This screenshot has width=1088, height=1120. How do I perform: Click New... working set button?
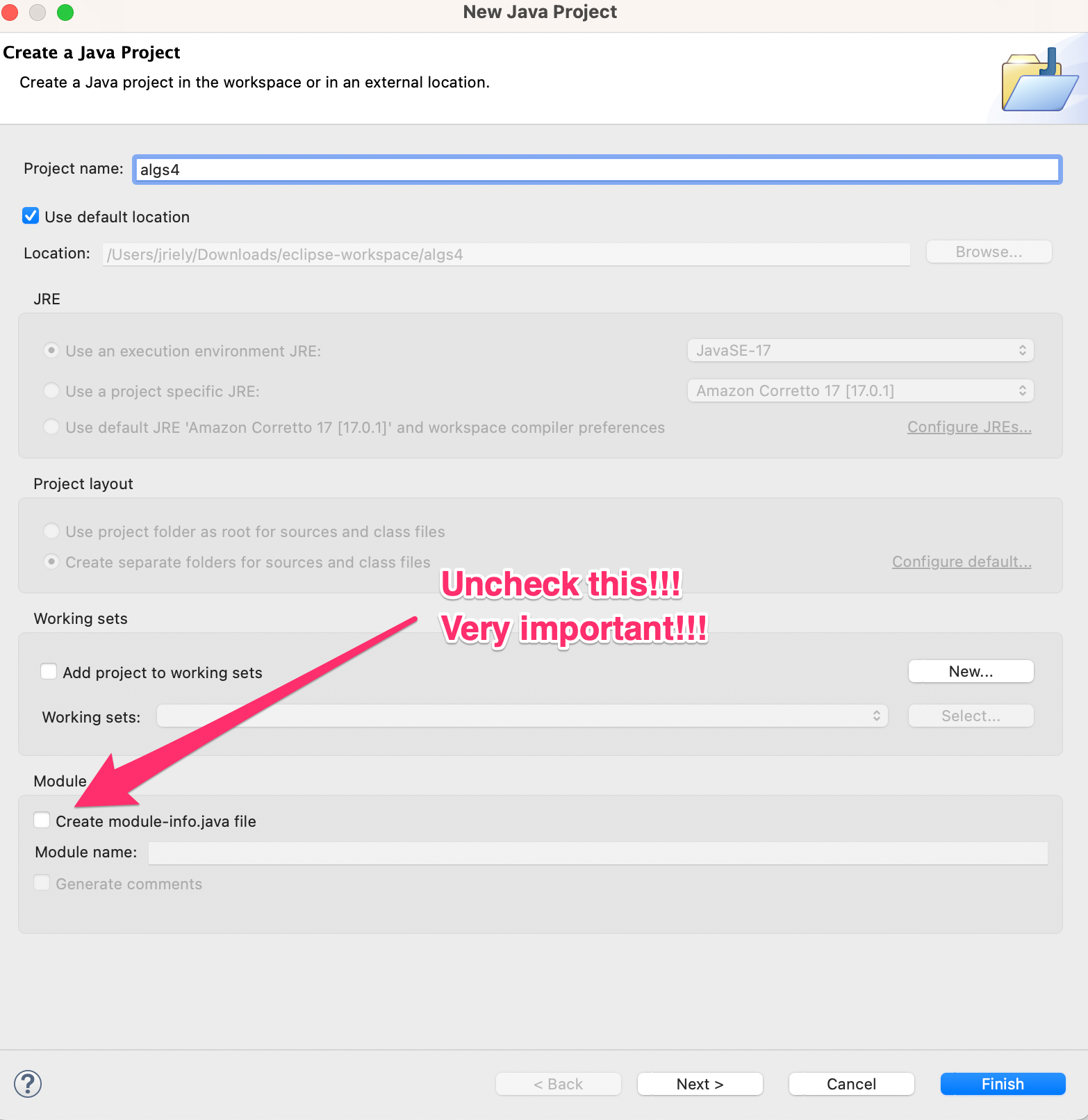[971, 672]
